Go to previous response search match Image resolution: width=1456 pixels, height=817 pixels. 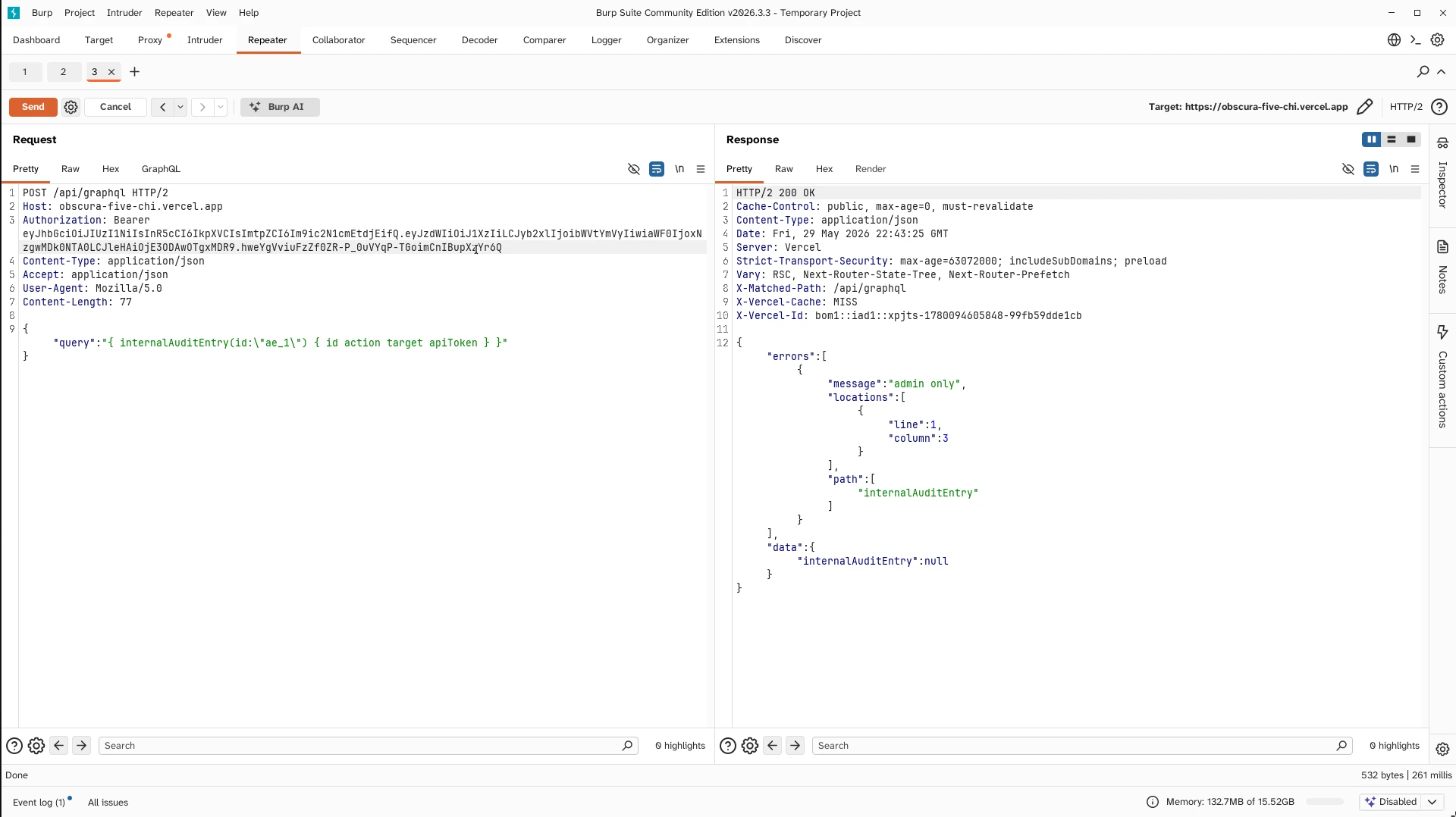[x=773, y=746]
